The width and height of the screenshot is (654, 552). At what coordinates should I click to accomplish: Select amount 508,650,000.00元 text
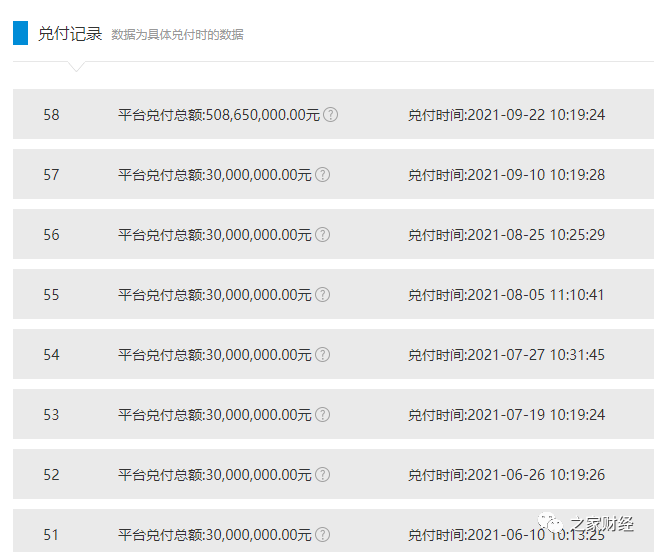(263, 115)
